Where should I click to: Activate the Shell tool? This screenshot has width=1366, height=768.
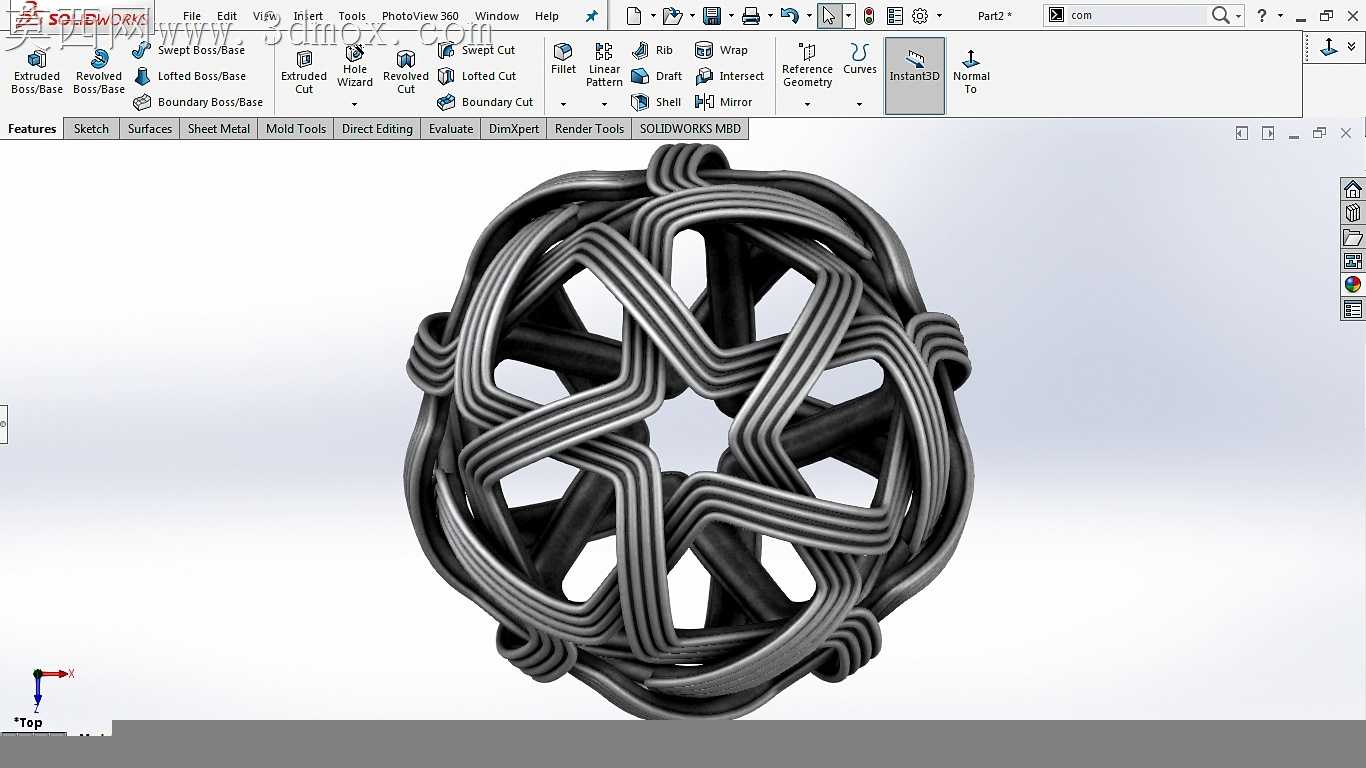(x=656, y=102)
